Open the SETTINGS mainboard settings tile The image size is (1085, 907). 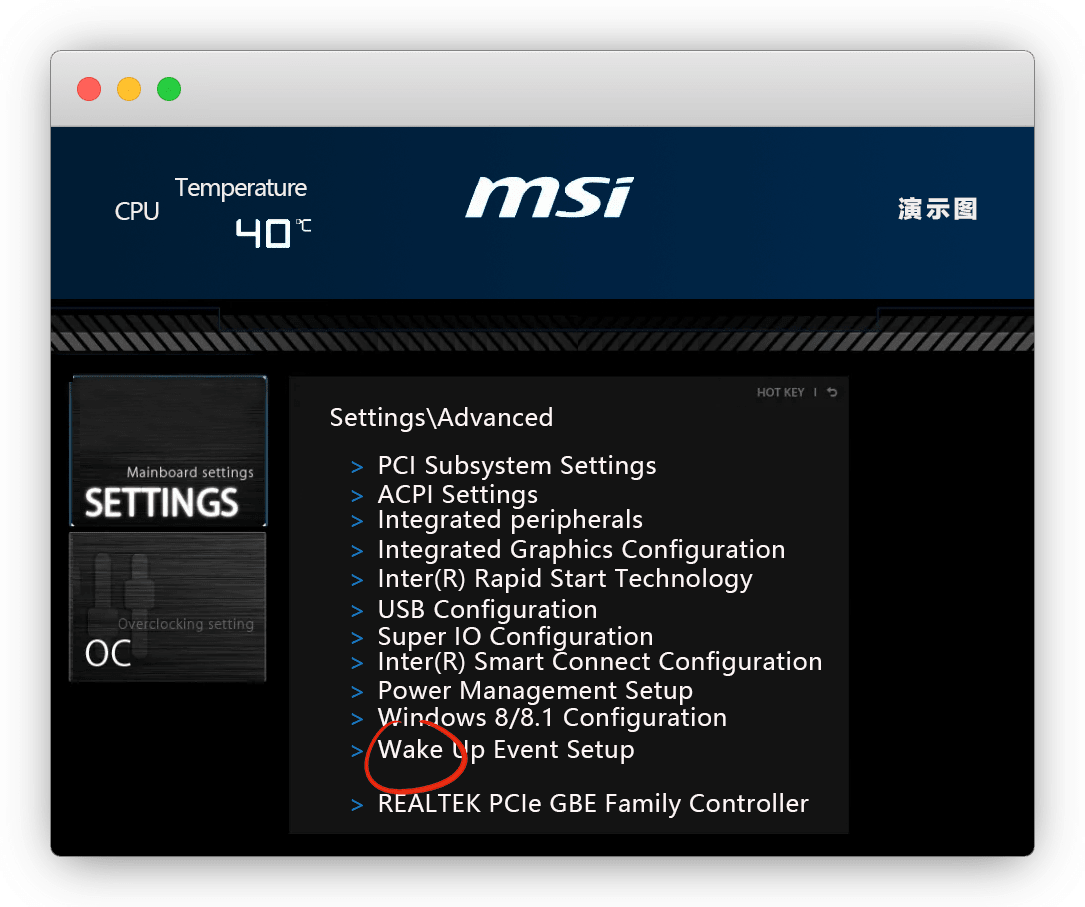click(168, 451)
